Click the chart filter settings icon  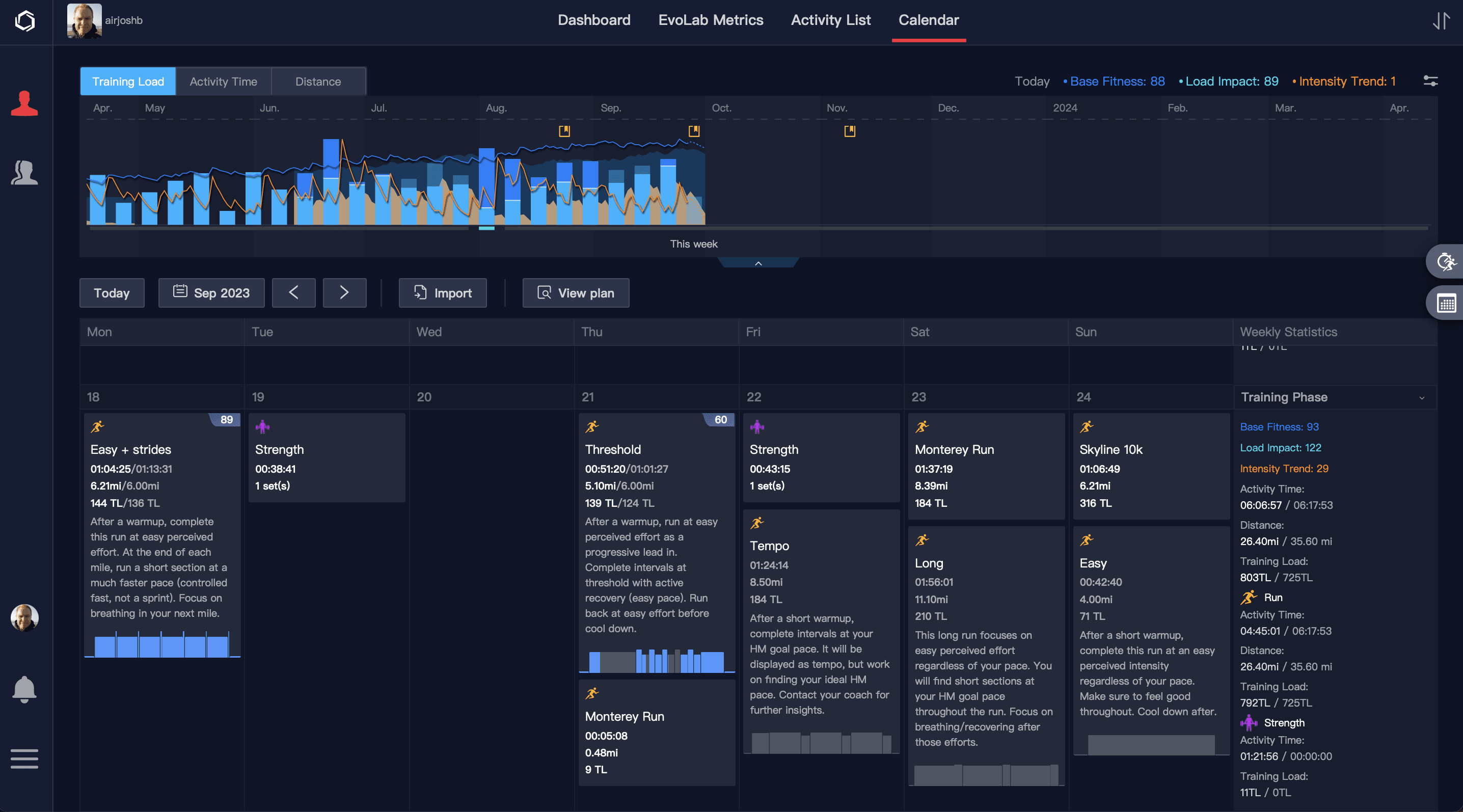click(1430, 81)
